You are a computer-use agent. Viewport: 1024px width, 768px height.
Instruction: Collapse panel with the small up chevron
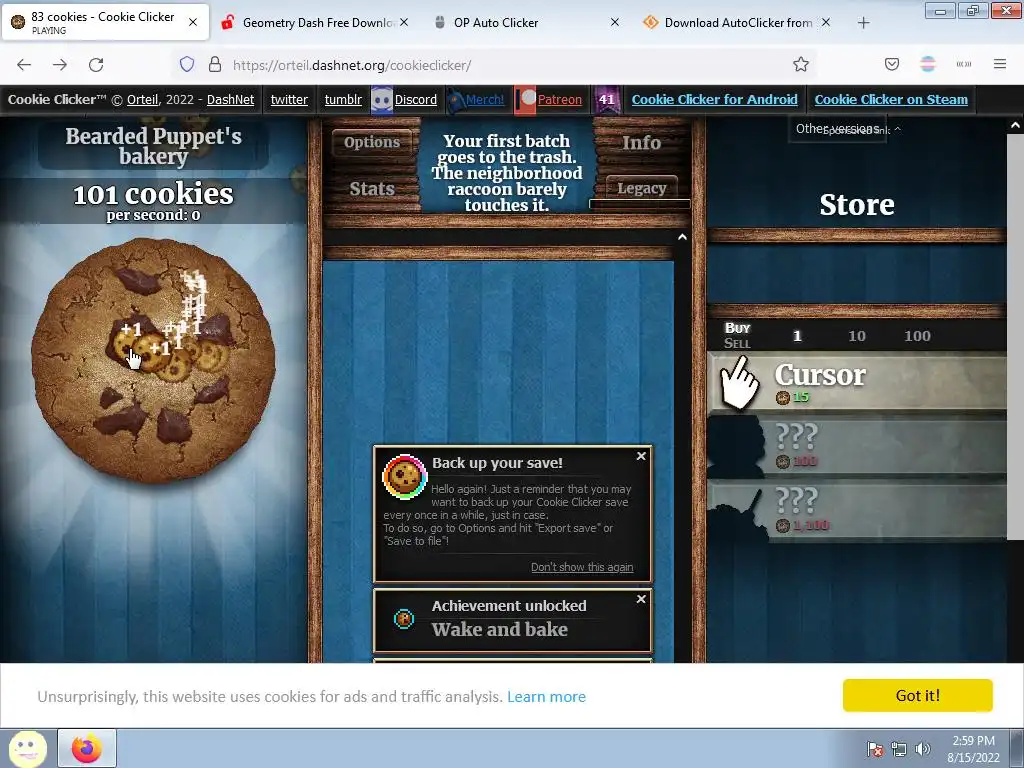coord(682,237)
